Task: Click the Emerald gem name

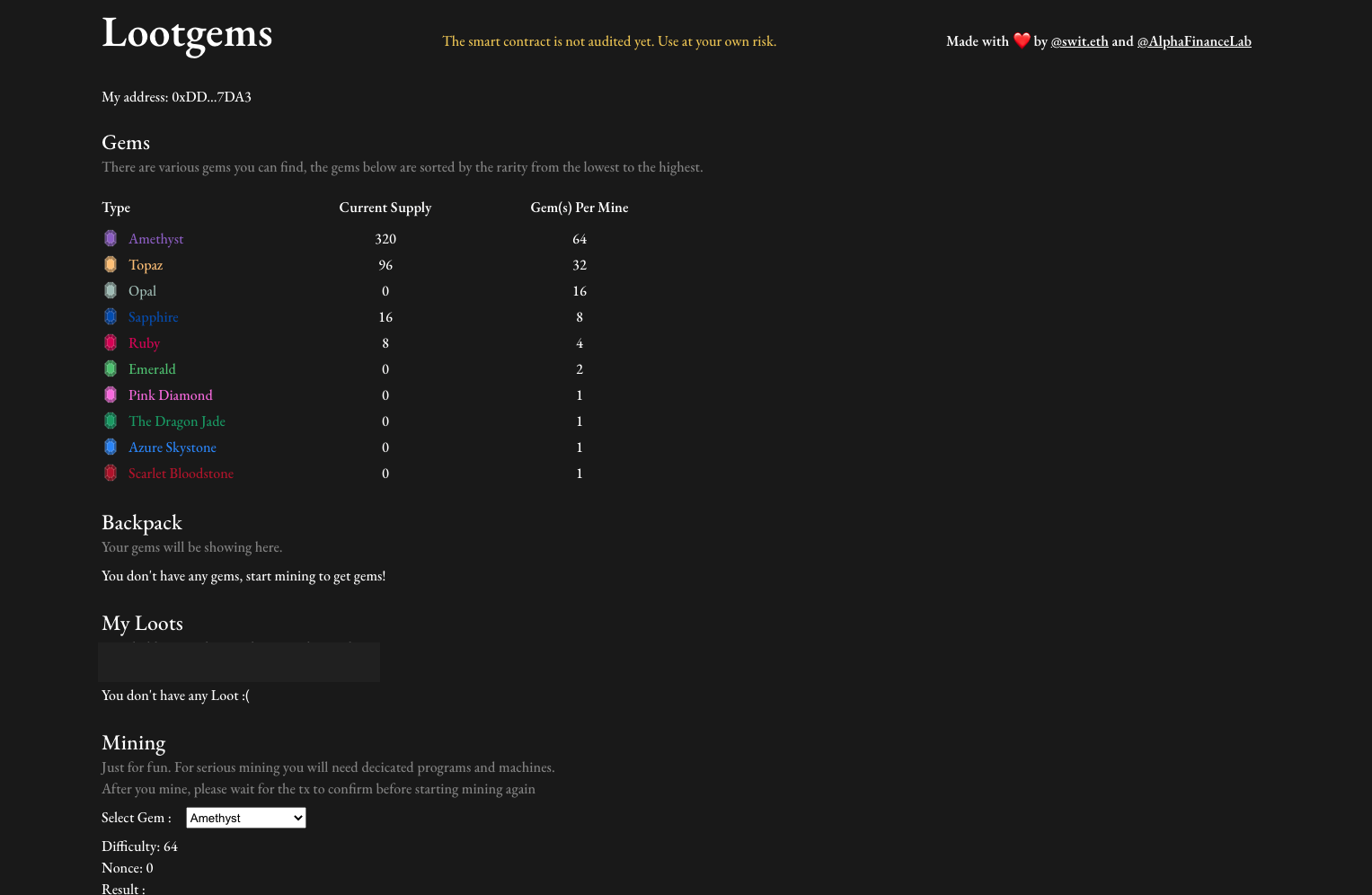Action: [x=152, y=369]
